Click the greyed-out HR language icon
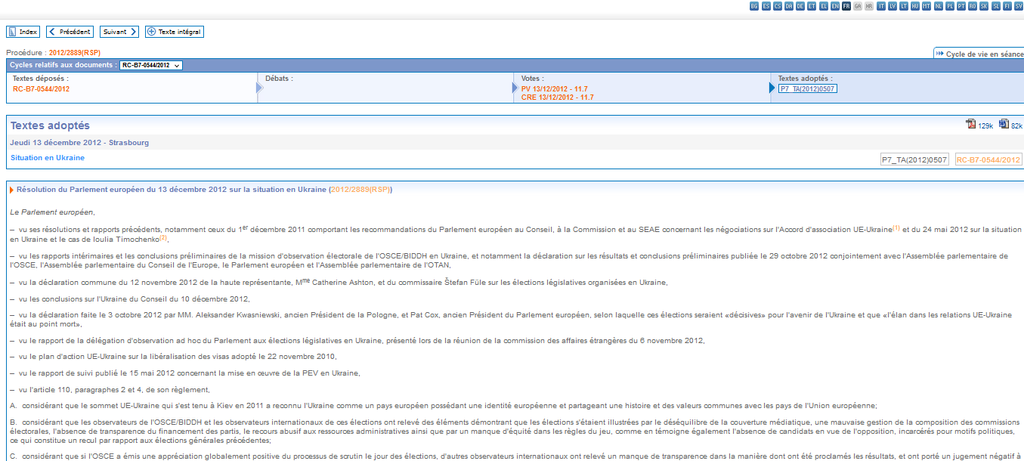Screen dimensions: 1024x461 (869, 6)
